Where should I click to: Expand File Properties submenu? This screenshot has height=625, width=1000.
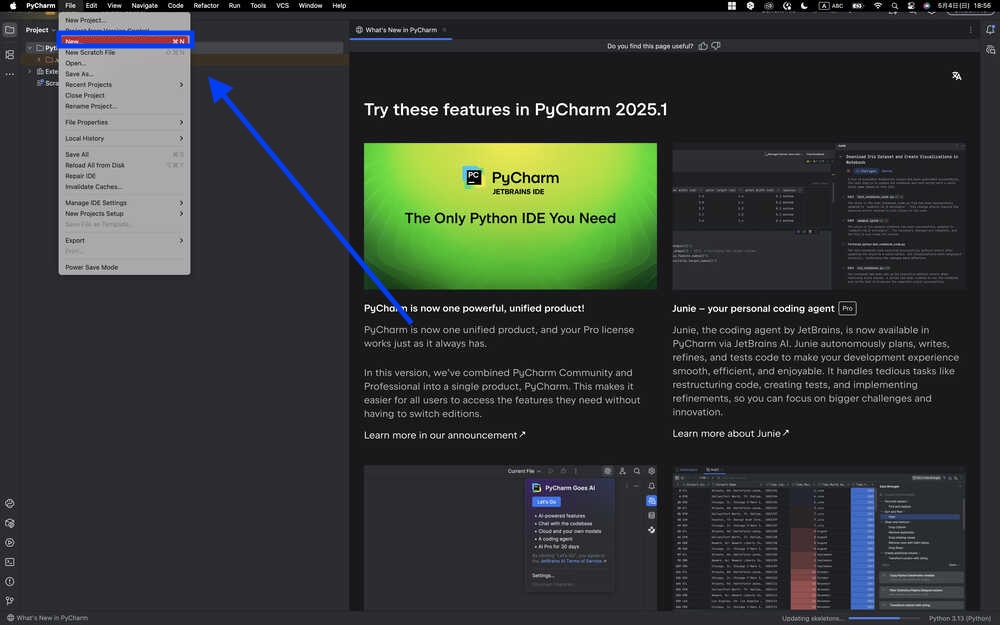click(x=124, y=122)
